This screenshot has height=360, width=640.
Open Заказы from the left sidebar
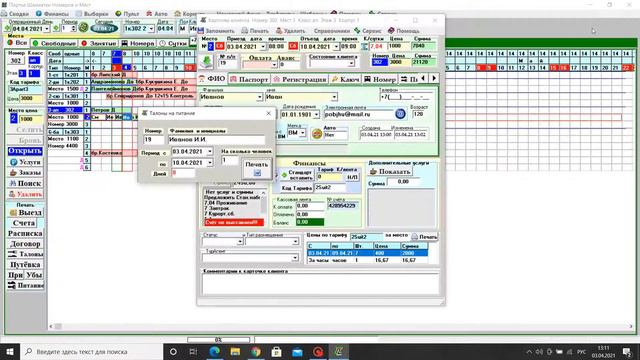click(x=25, y=173)
